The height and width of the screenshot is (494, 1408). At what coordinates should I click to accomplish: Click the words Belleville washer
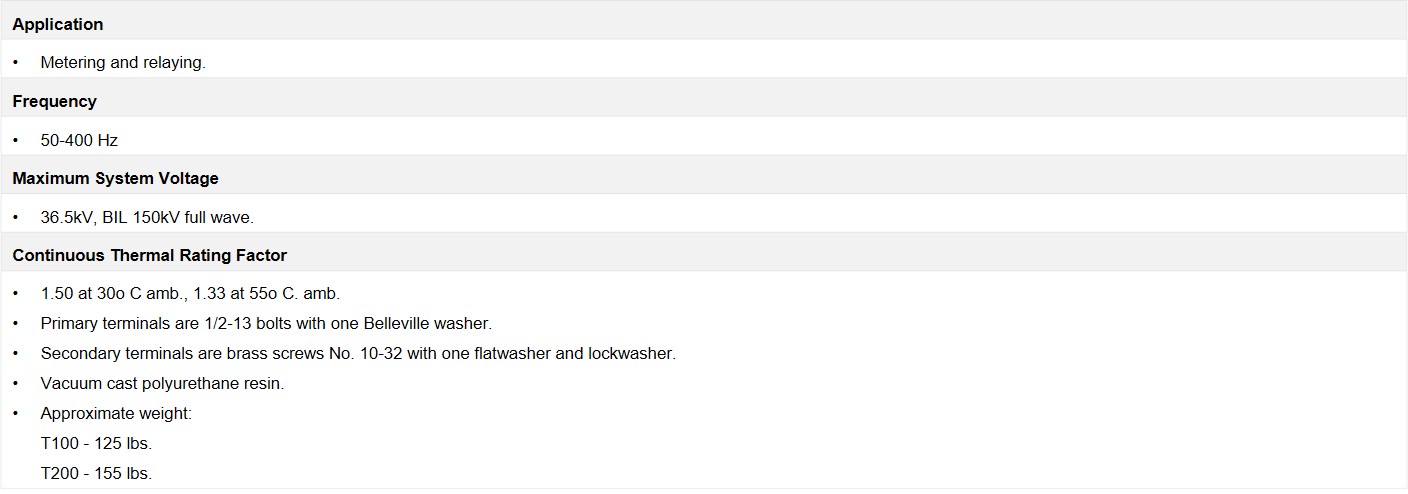[x=432, y=324]
